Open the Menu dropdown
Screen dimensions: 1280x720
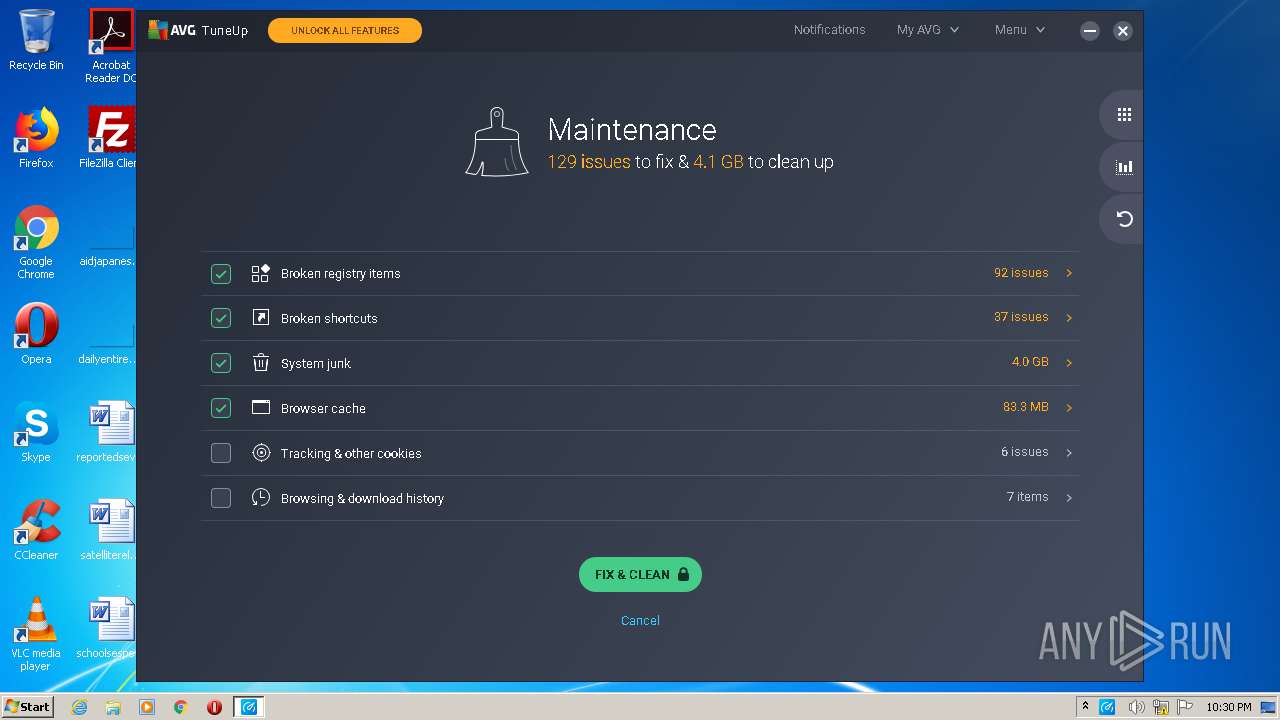[1020, 30]
